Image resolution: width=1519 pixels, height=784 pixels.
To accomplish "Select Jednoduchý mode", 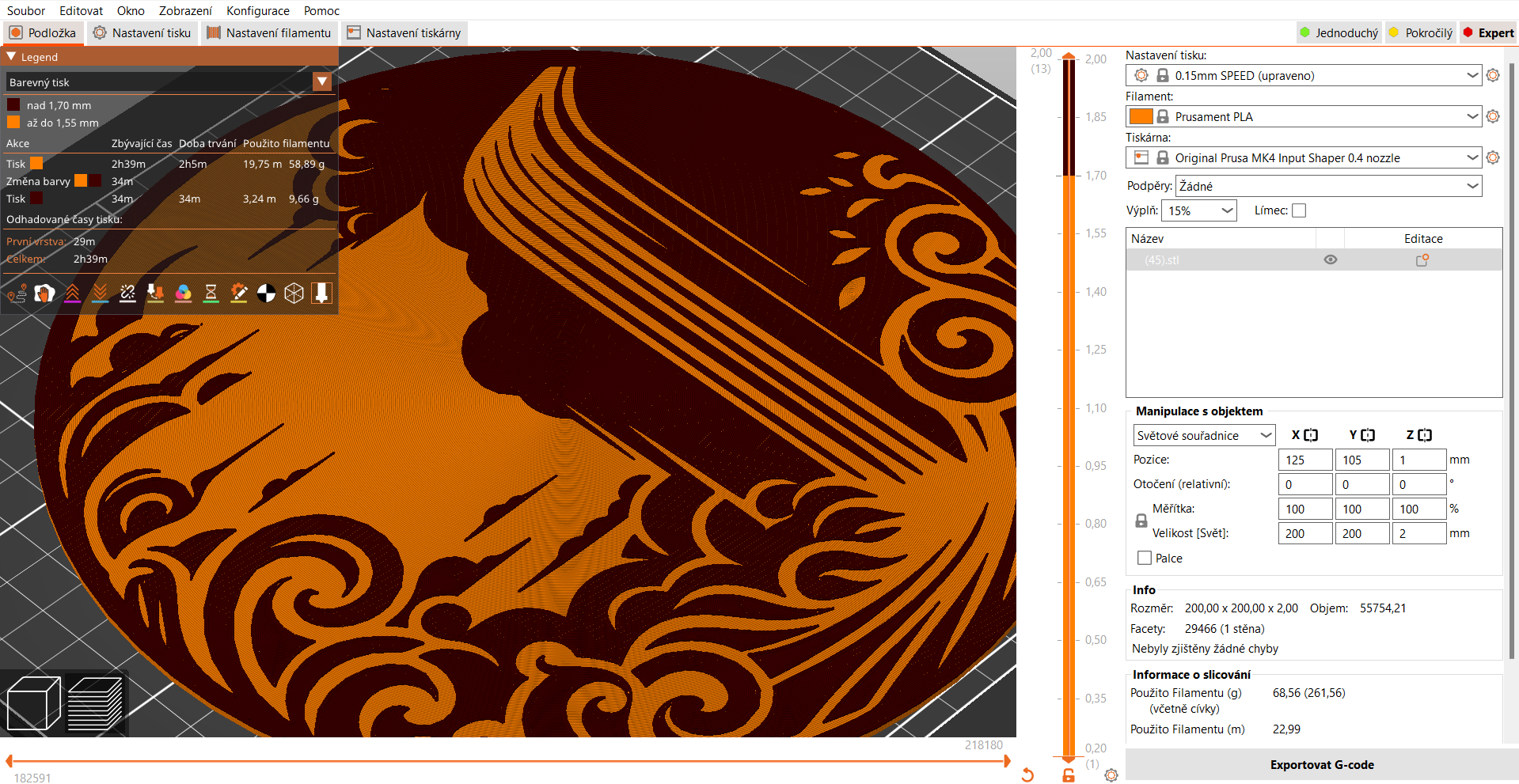I will tap(1339, 32).
